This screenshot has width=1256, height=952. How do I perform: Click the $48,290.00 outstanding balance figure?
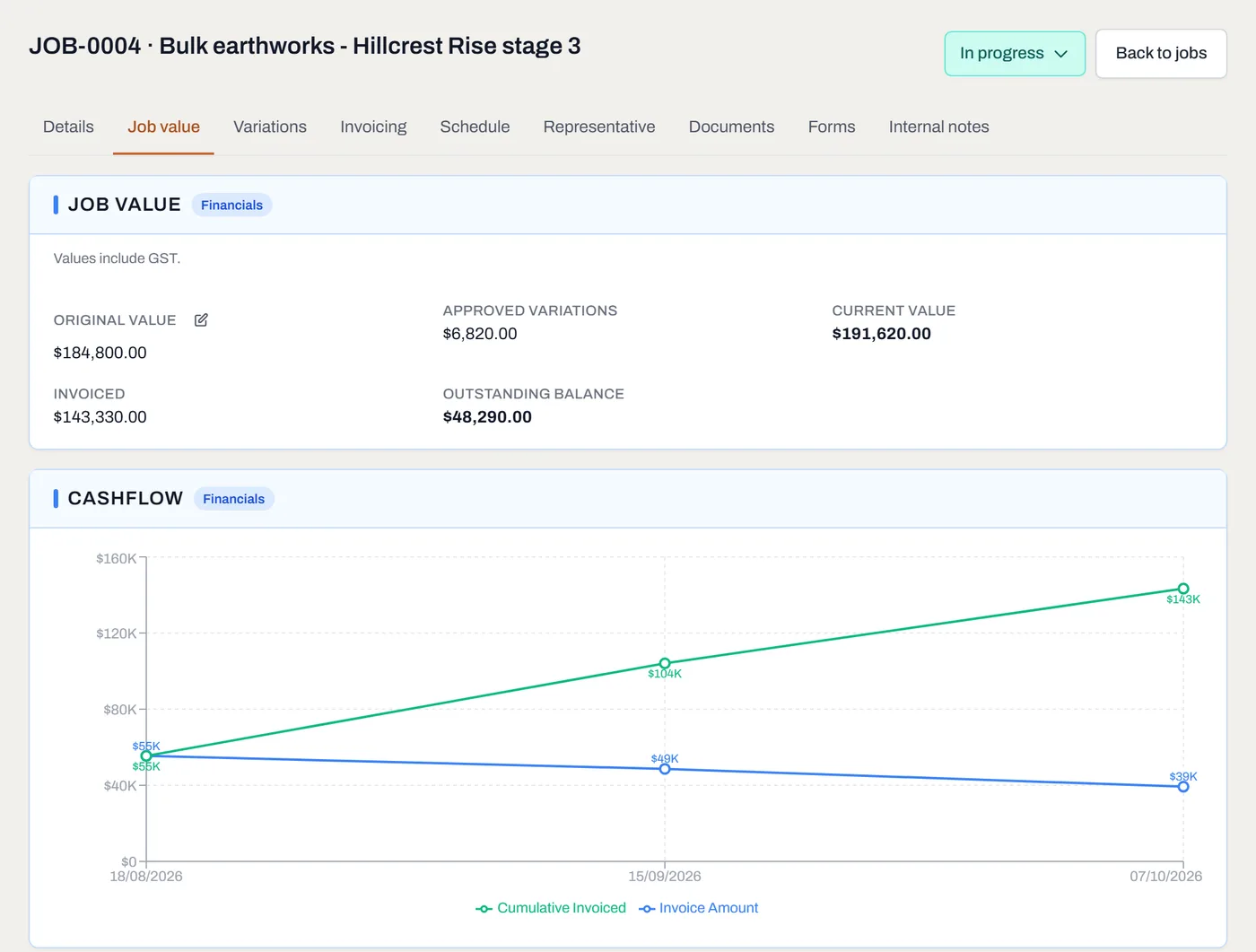(487, 417)
